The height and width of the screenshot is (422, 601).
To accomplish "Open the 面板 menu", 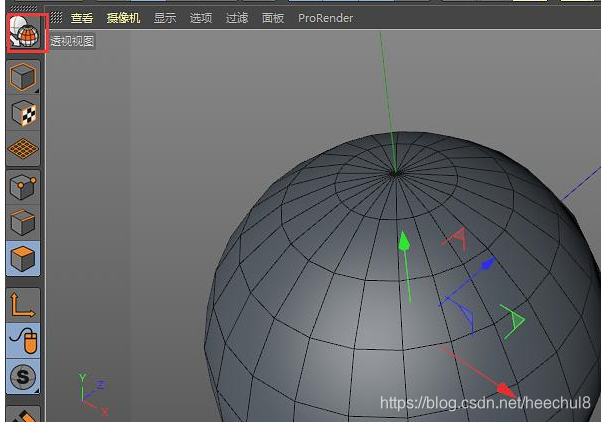I will click(273, 18).
